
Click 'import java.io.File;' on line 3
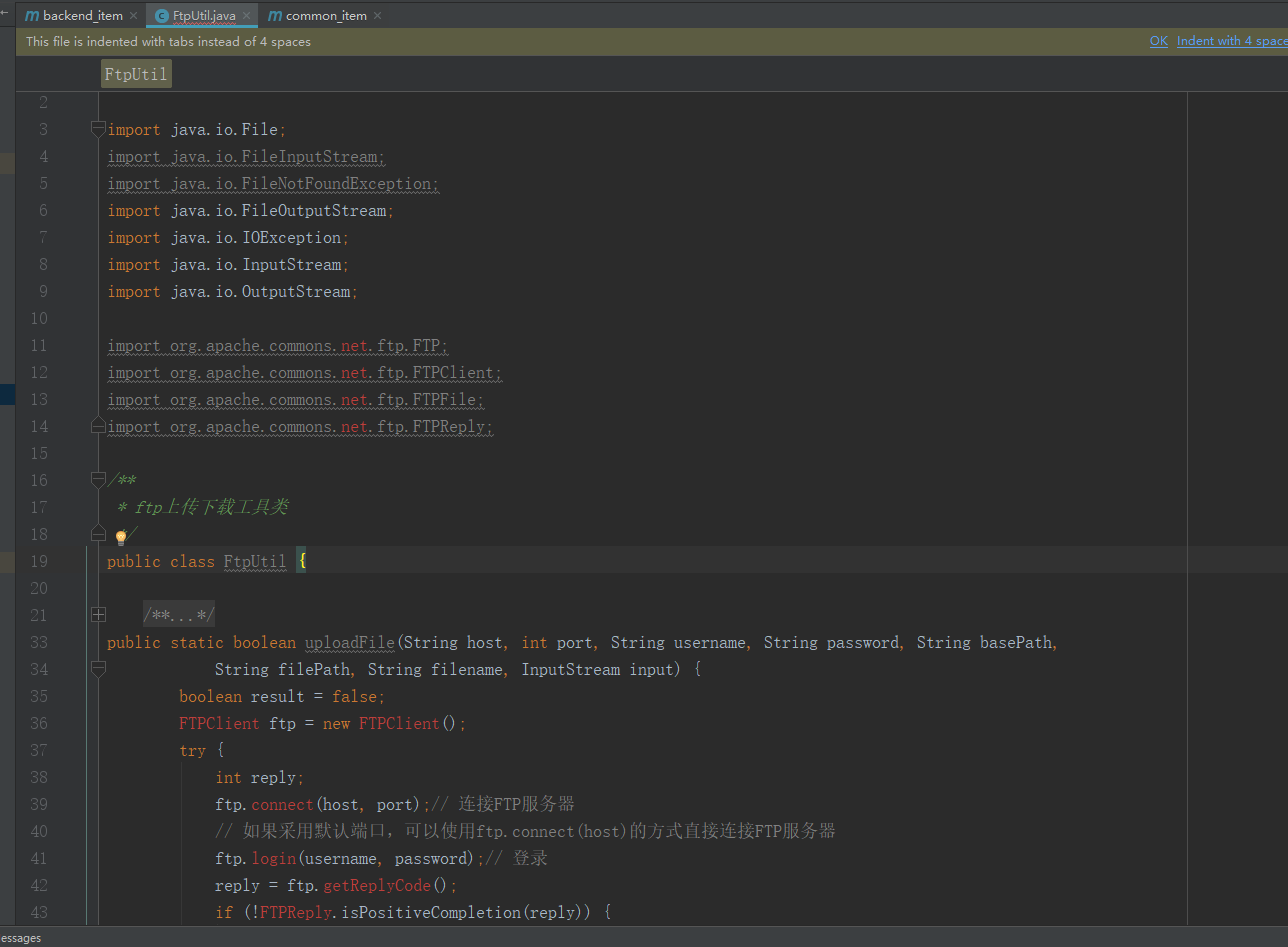[x=197, y=129]
